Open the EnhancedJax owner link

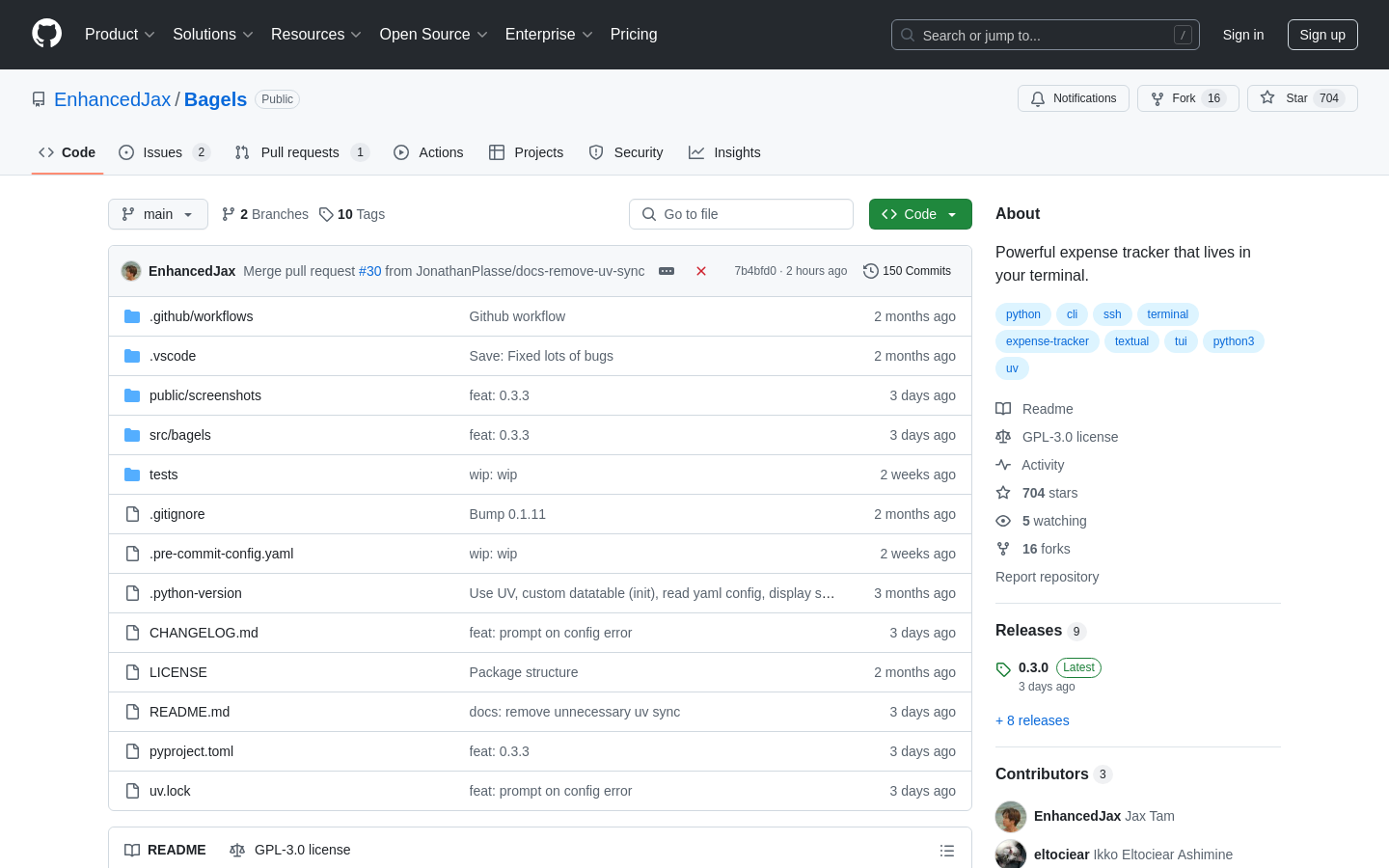112,99
